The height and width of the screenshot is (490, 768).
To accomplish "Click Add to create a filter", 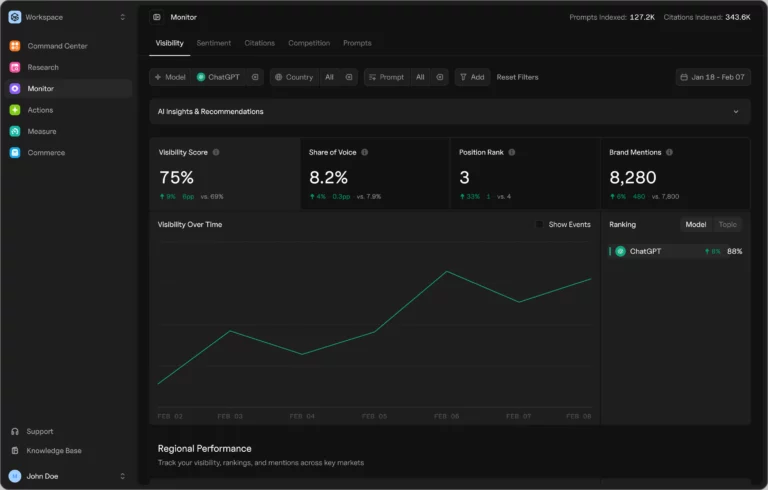I will click(471, 77).
